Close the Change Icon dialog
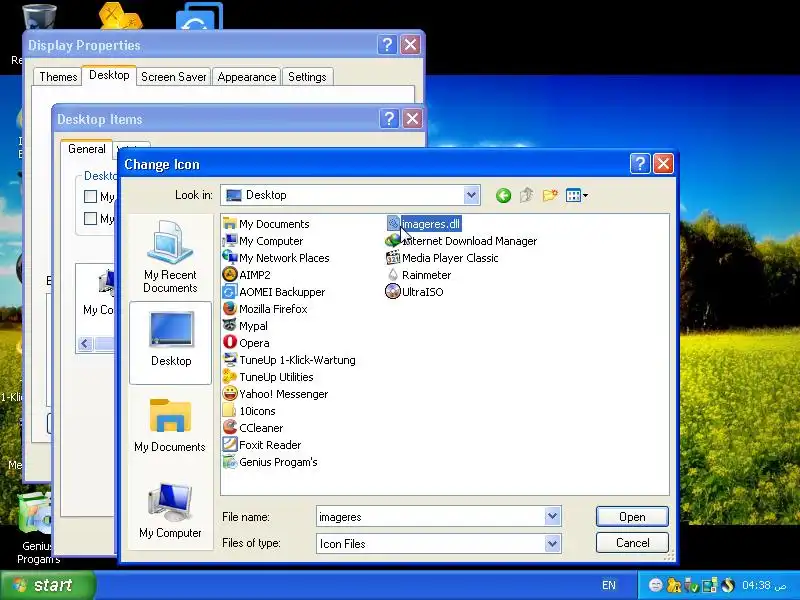The image size is (800, 600). point(663,164)
